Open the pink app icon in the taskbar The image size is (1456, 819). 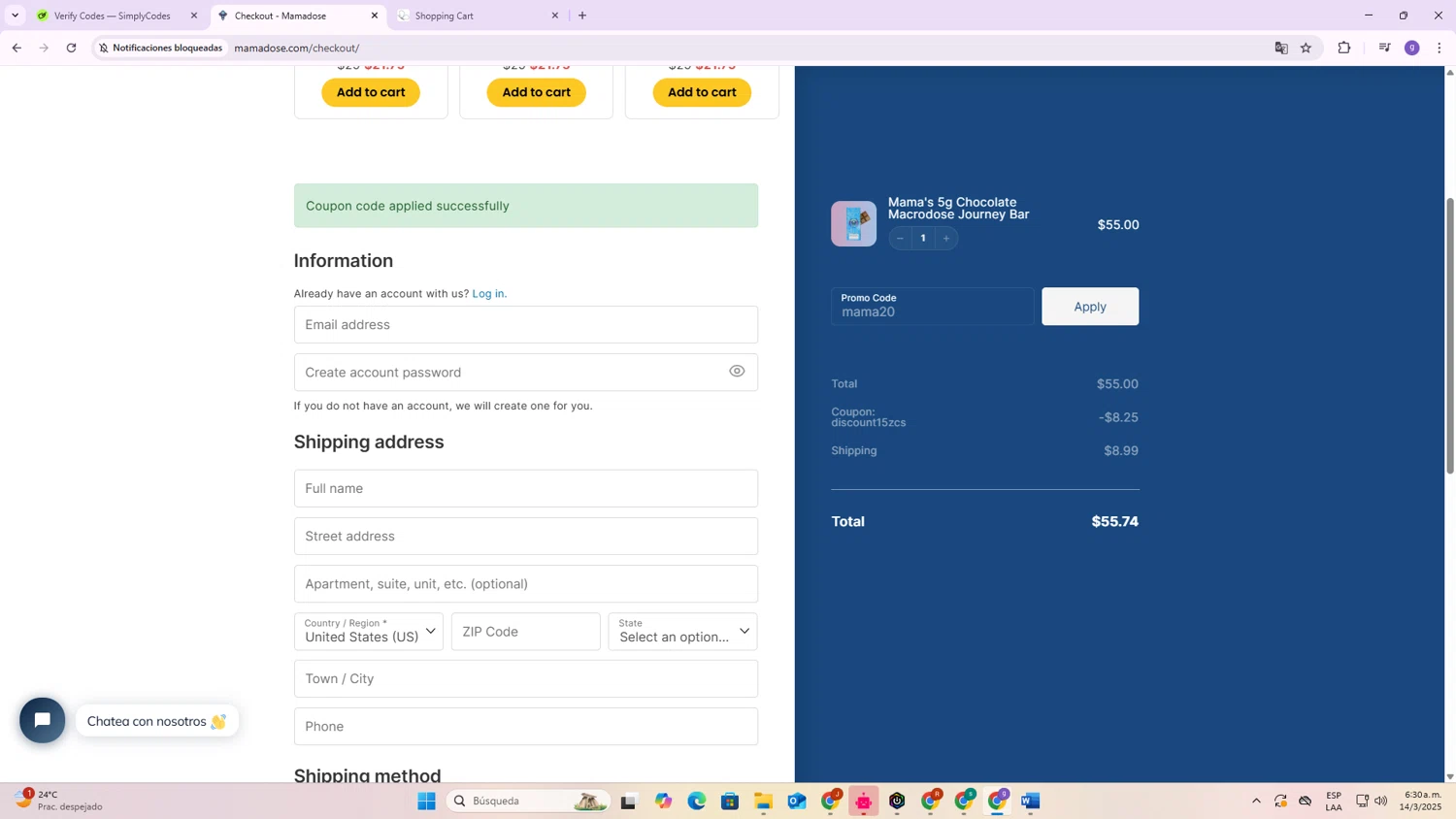point(864,801)
